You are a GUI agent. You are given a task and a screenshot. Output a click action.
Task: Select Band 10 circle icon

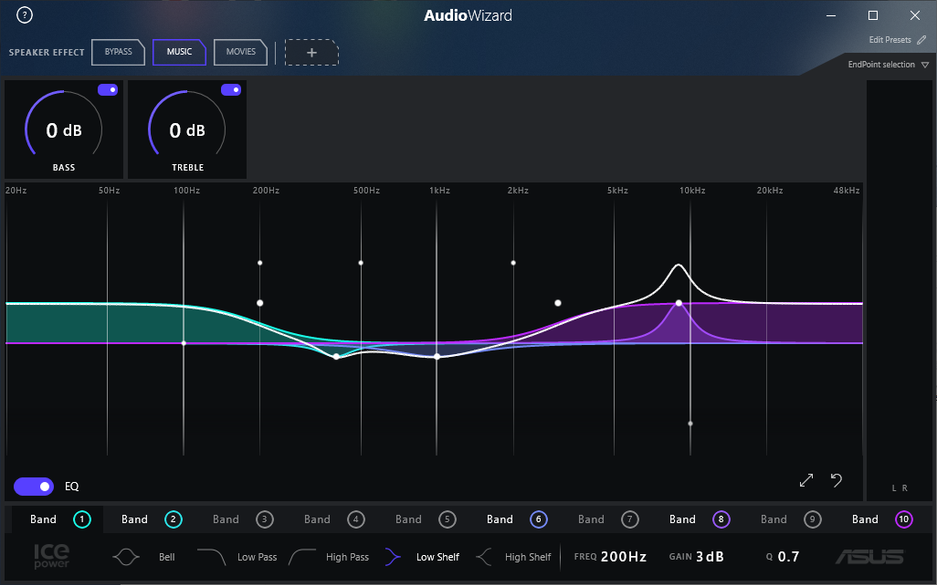coord(904,519)
